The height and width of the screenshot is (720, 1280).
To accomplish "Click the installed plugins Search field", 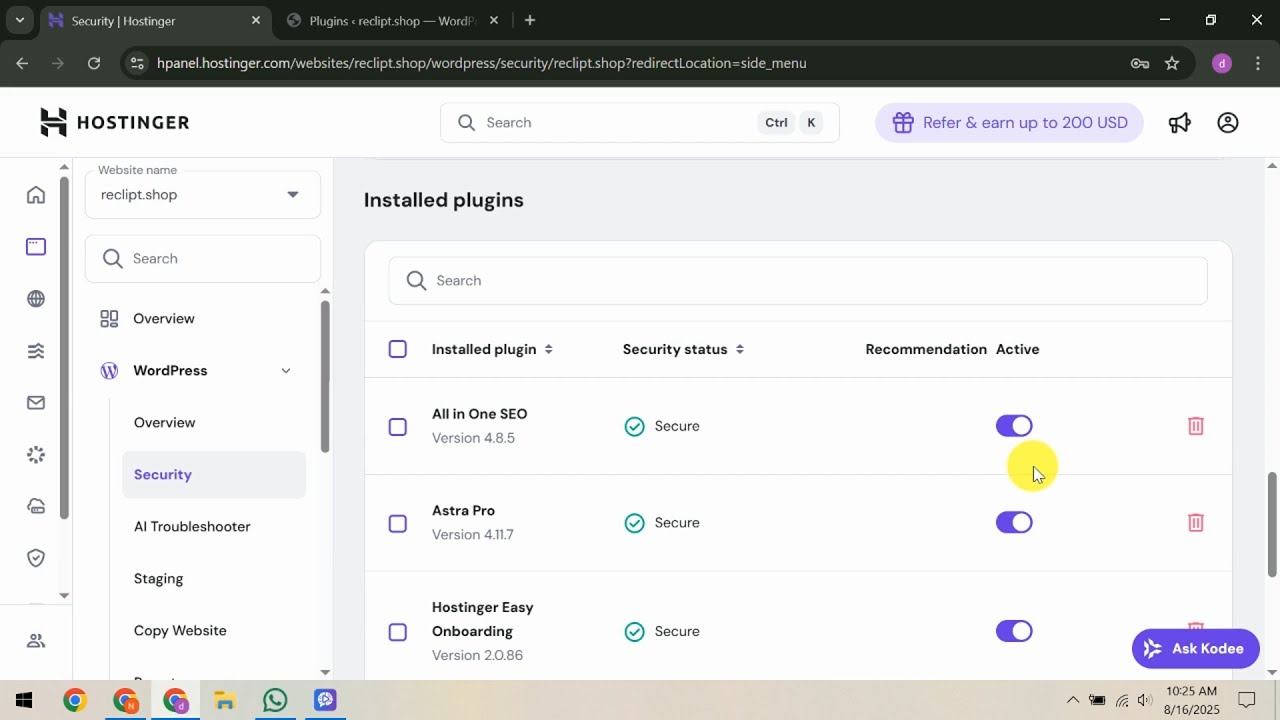I will [x=798, y=280].
